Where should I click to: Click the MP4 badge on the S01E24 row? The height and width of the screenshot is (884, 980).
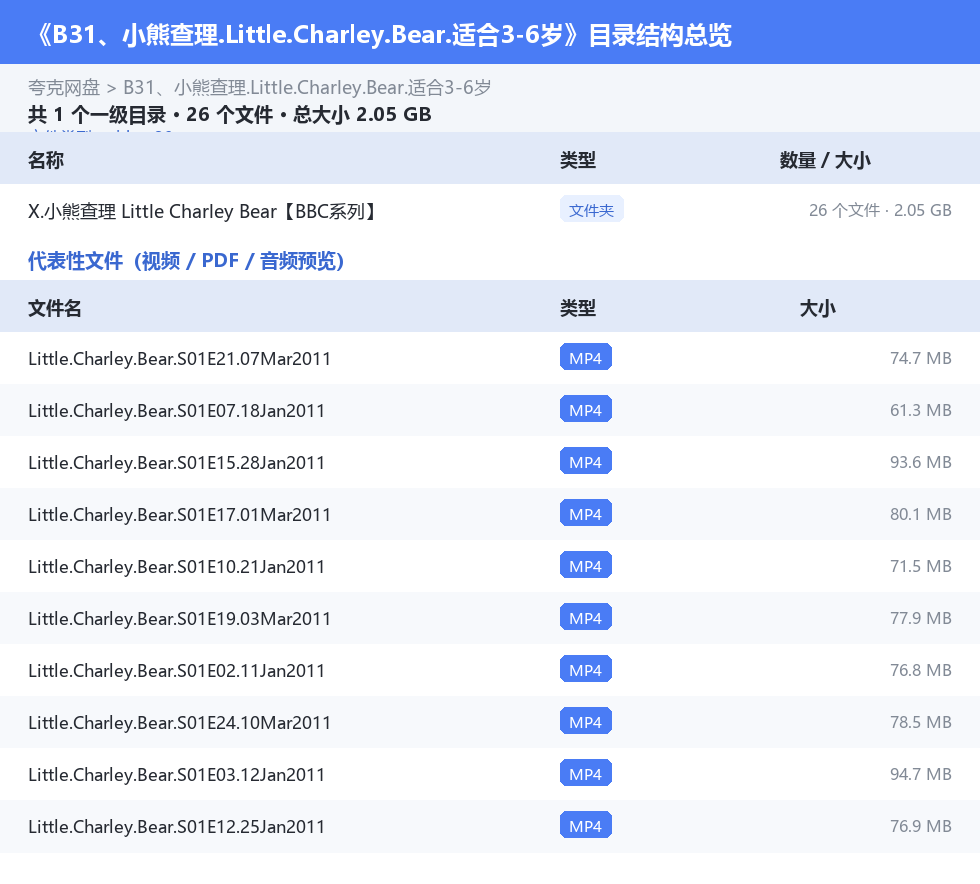(586, 721)
